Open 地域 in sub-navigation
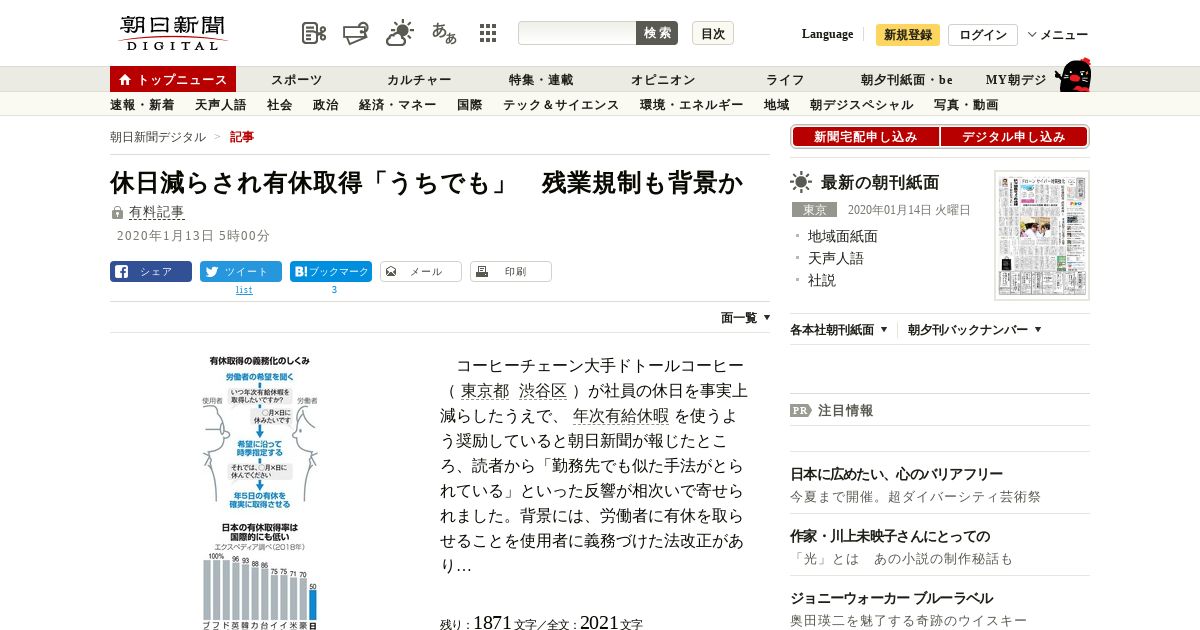Viewport: 1200px width, 630px height. click(x=776, y=104)
